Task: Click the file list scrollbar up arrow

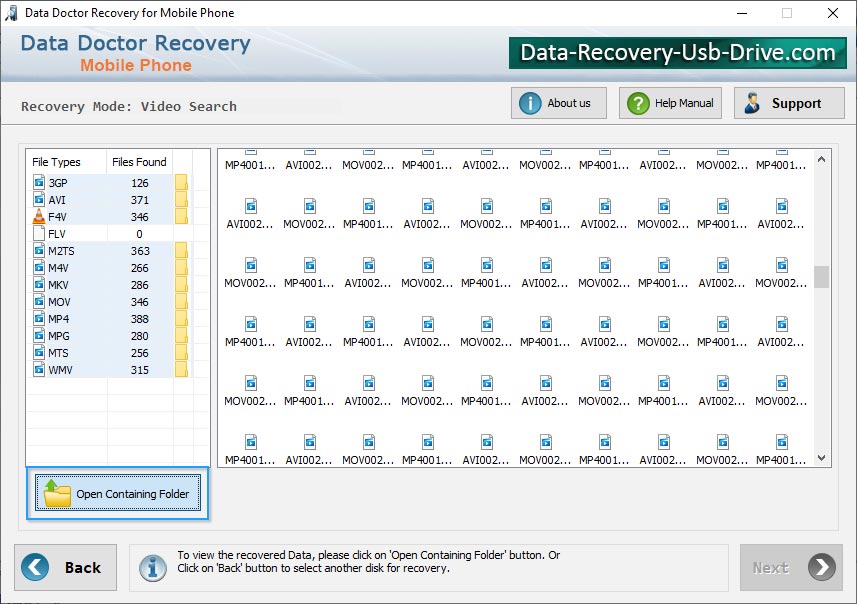Action: coord(821,160)
